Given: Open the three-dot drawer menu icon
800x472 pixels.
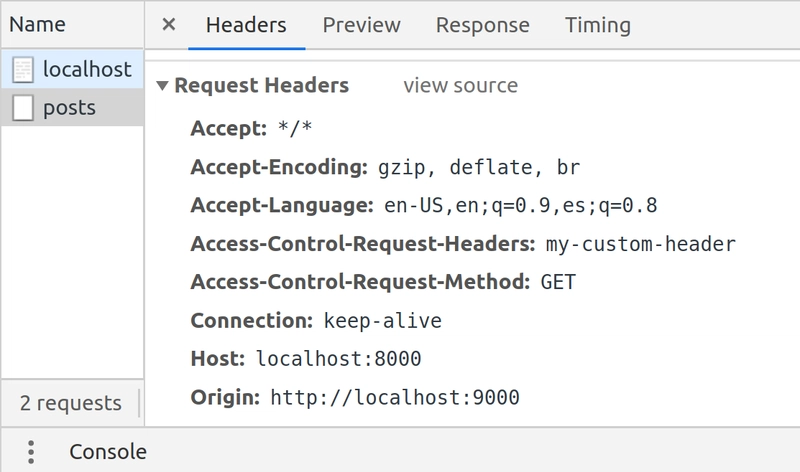Looking at the screenshot, I should (x=31, y=452).
